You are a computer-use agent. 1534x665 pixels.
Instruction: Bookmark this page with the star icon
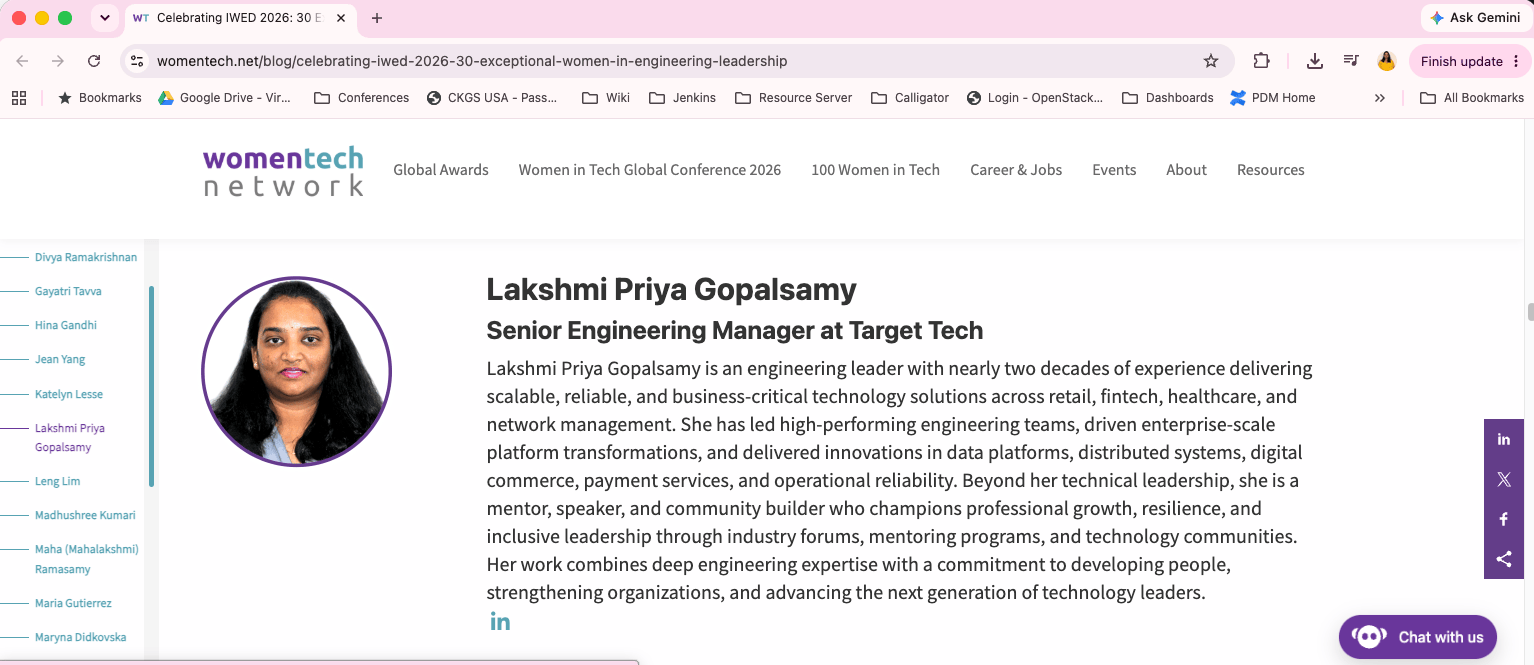(1211, 61)
